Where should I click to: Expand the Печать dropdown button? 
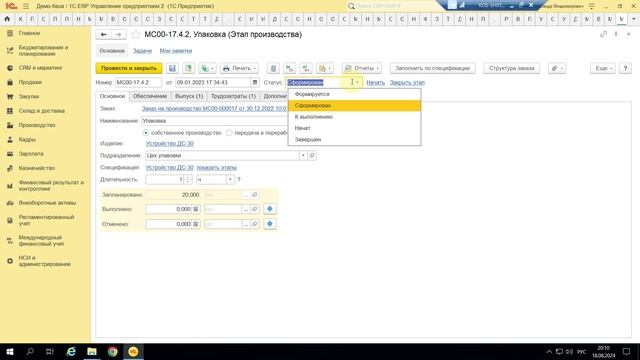239,68
